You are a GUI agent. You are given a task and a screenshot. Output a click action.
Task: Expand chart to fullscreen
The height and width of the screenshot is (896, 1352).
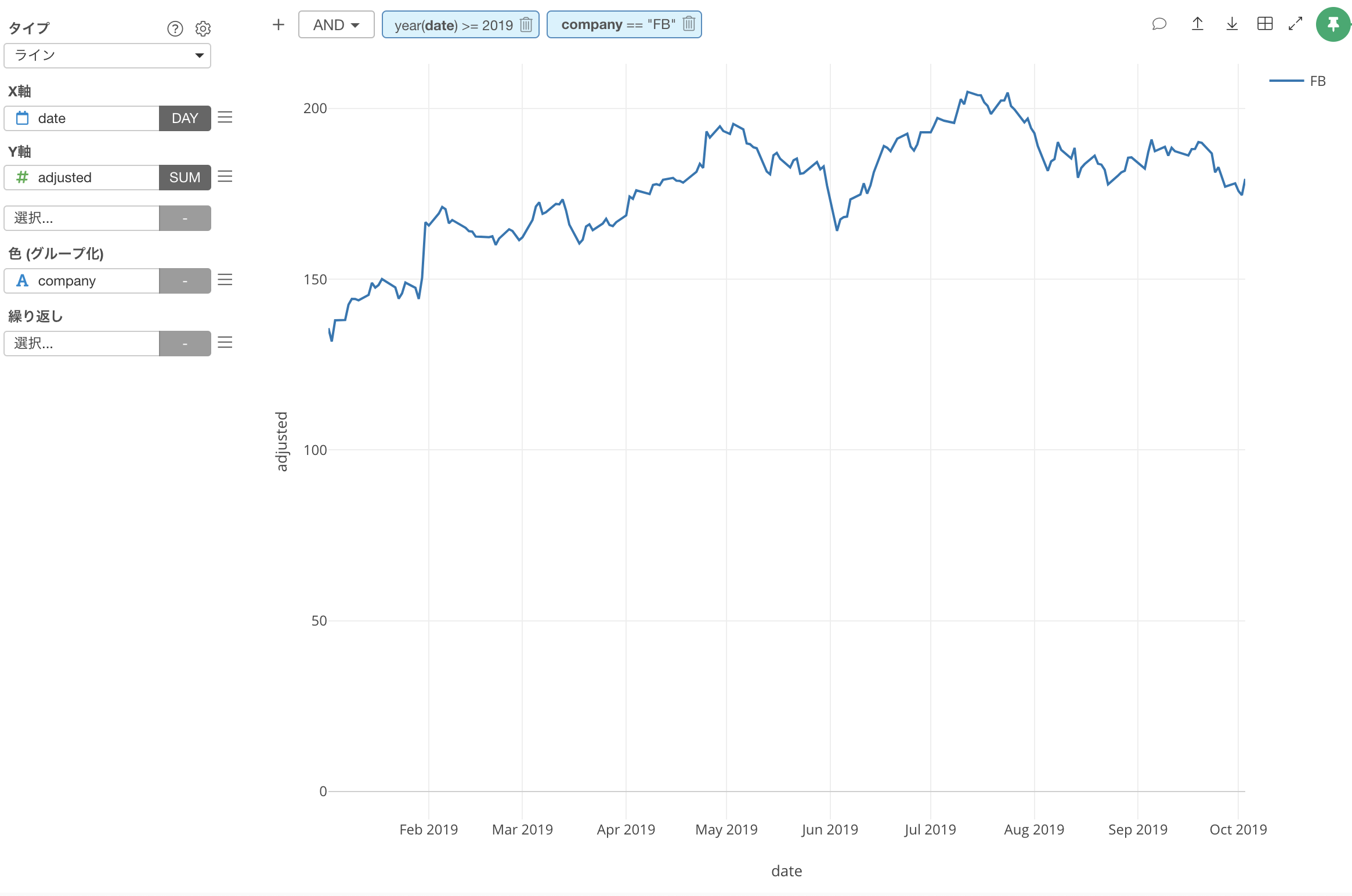[x=1295, y=24]
